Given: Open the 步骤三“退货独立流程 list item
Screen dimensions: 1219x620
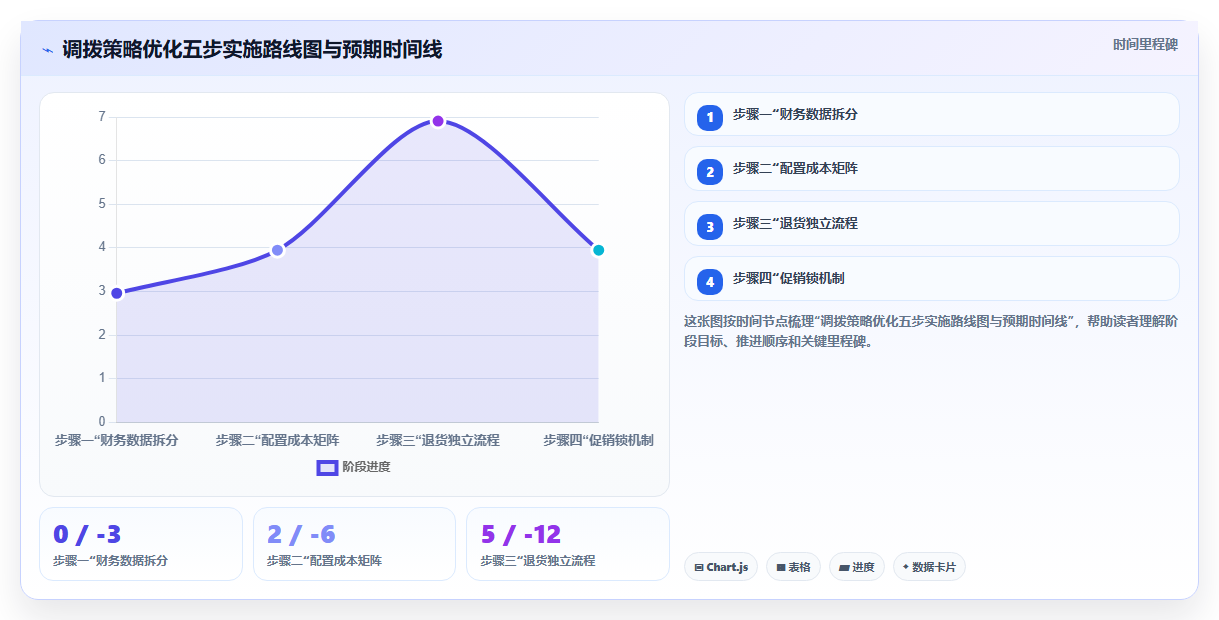Looking at the screenshot, I should pyautogui.click(x=932, y=223).
